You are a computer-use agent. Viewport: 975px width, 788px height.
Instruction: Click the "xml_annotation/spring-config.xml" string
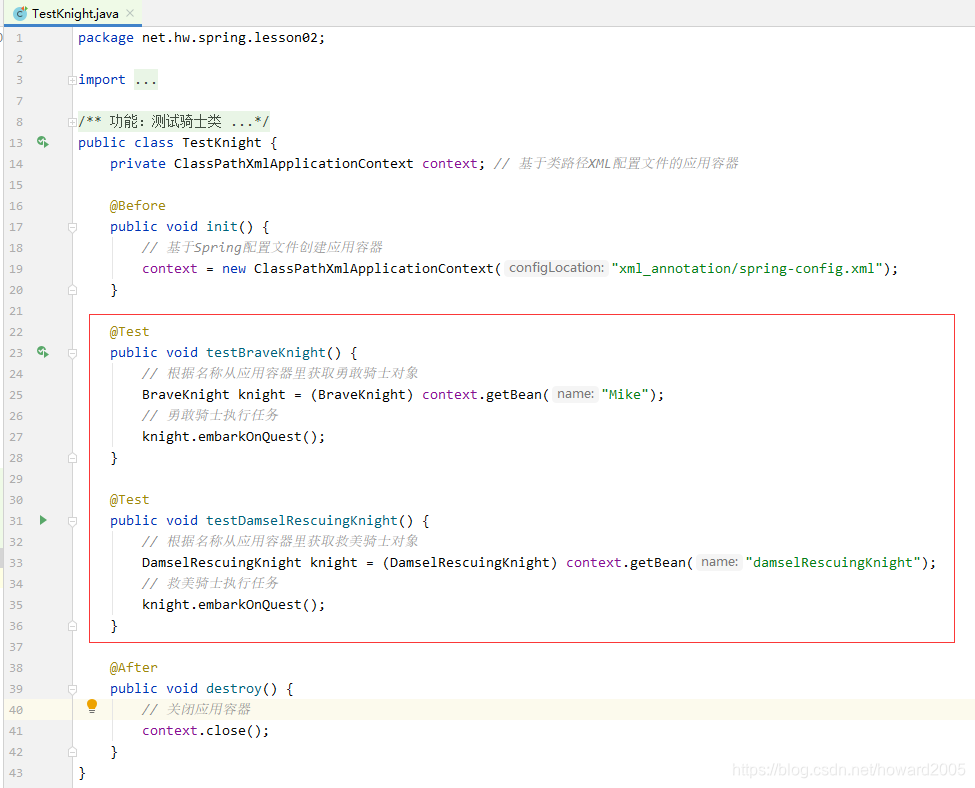[x=747, y=268]
